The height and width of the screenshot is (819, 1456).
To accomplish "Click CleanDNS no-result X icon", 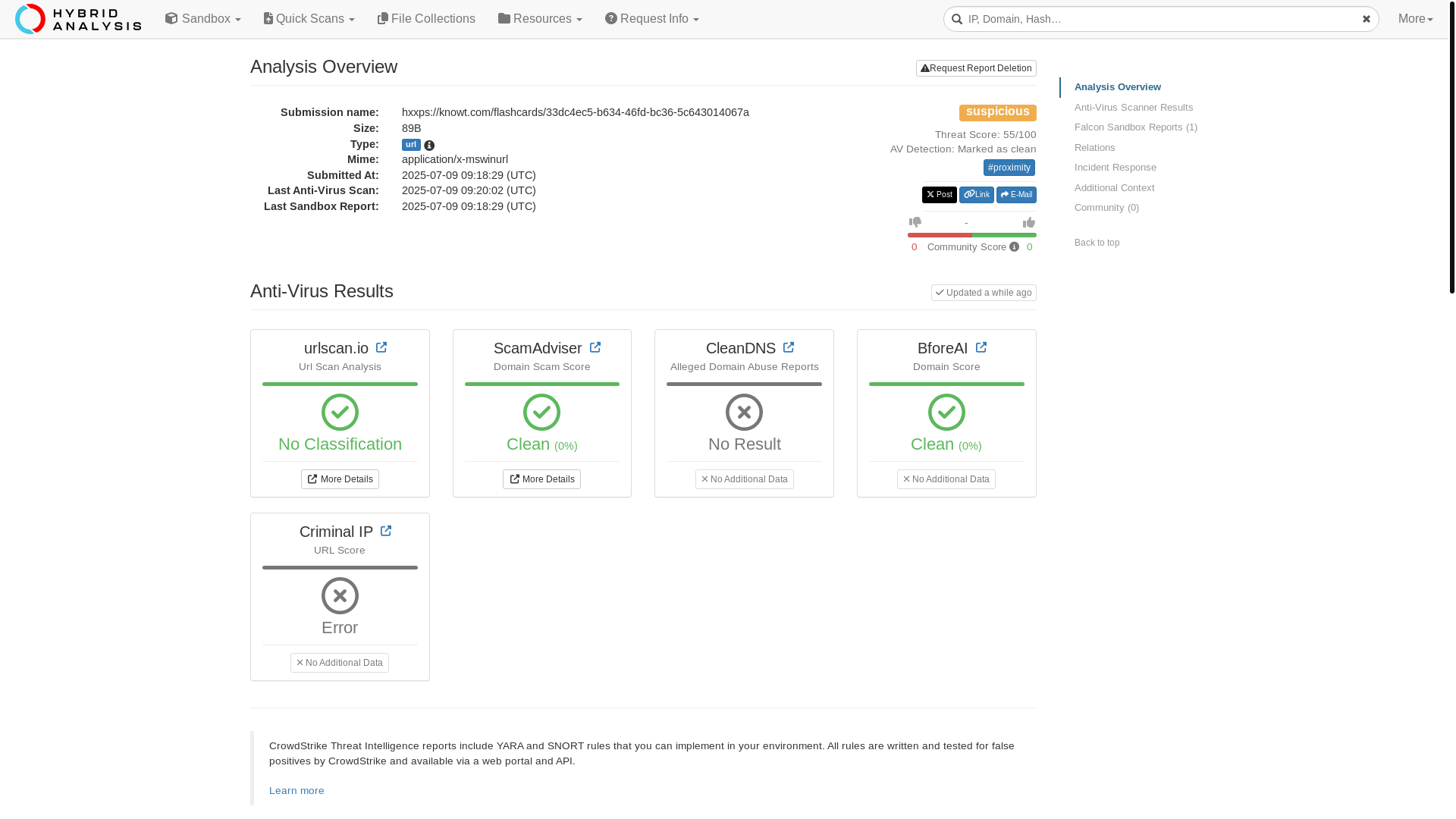I will pyautogui.click(x=745, y=413).
